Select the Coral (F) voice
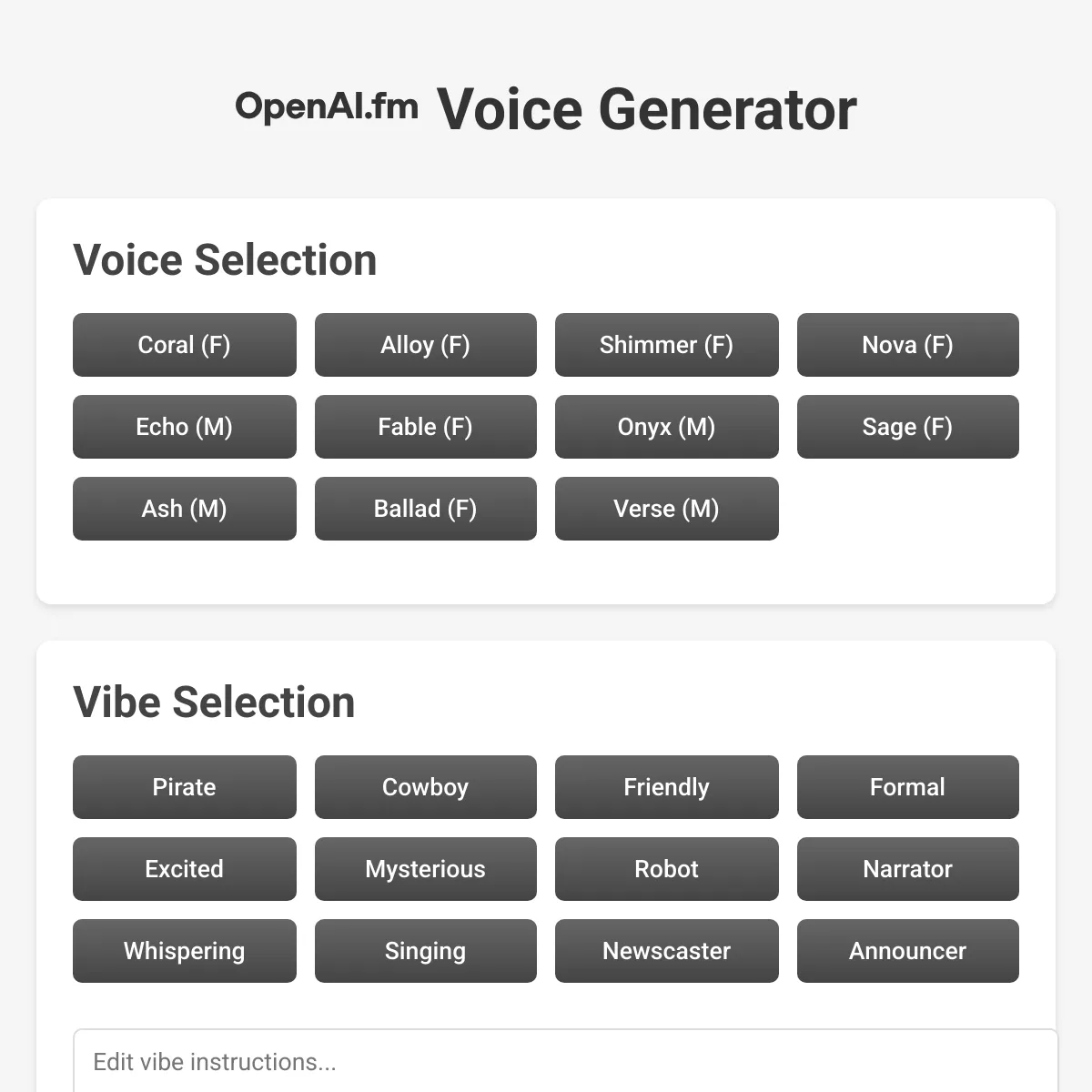The width and height of the screenshot is (1092, 1092). pos(184,345)
